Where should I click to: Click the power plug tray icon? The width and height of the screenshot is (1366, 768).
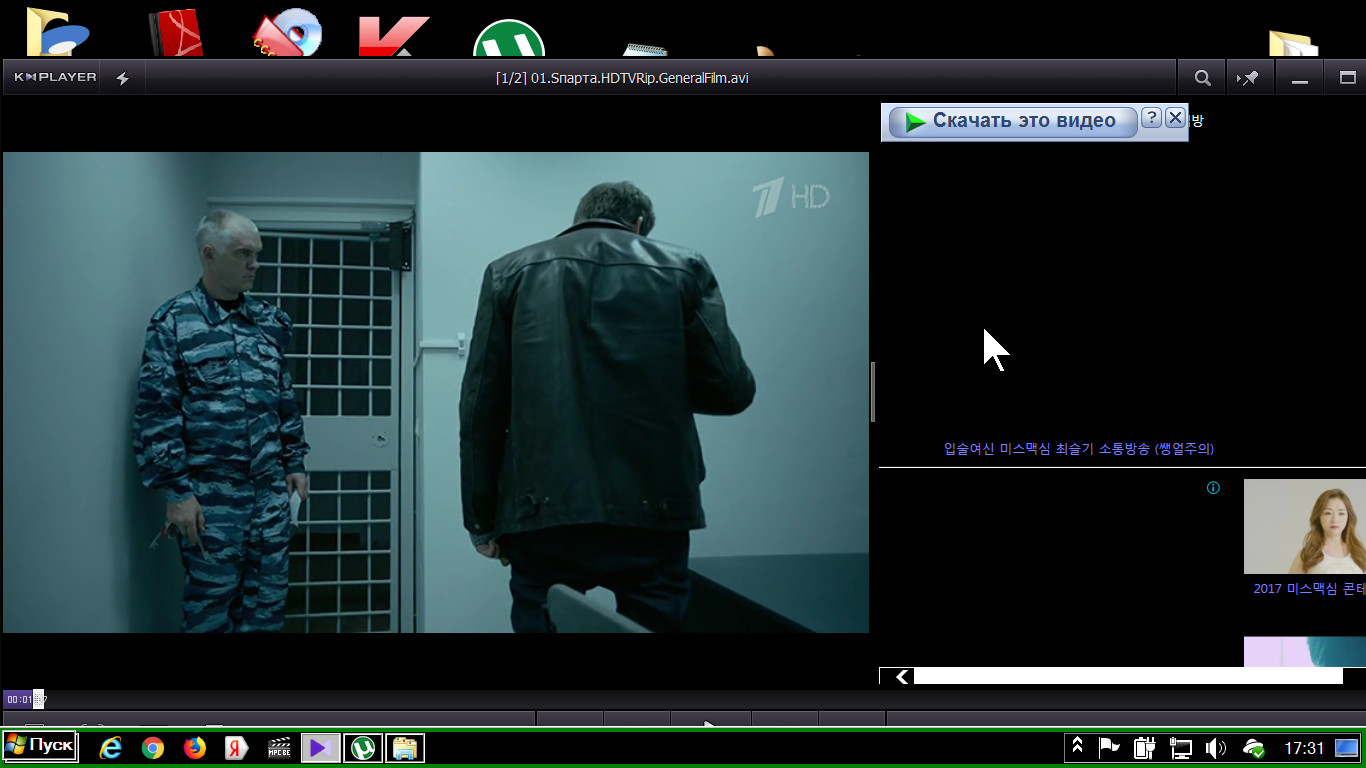tap(1145, 747)
